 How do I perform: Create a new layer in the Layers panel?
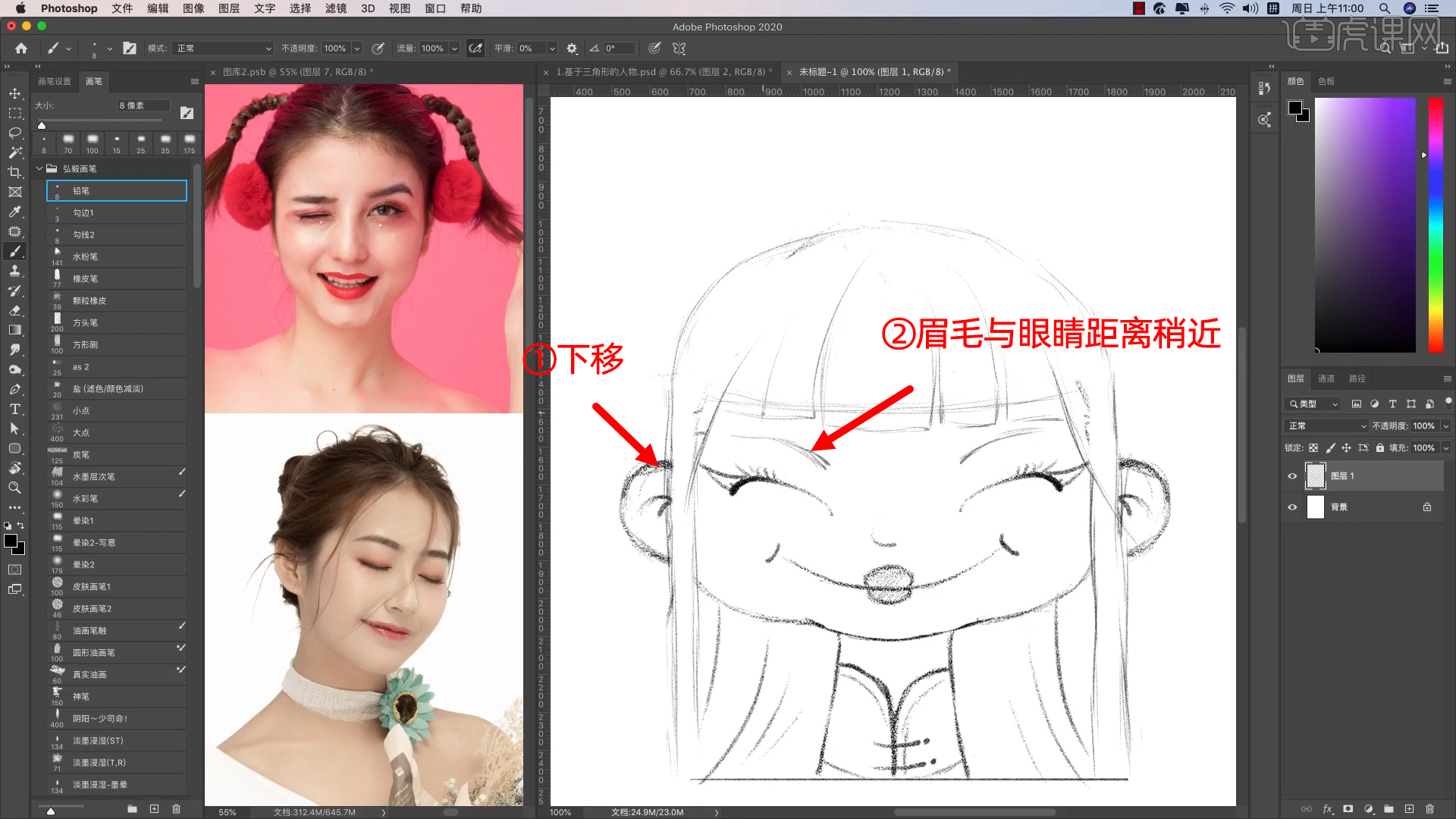click(1407, 809)
